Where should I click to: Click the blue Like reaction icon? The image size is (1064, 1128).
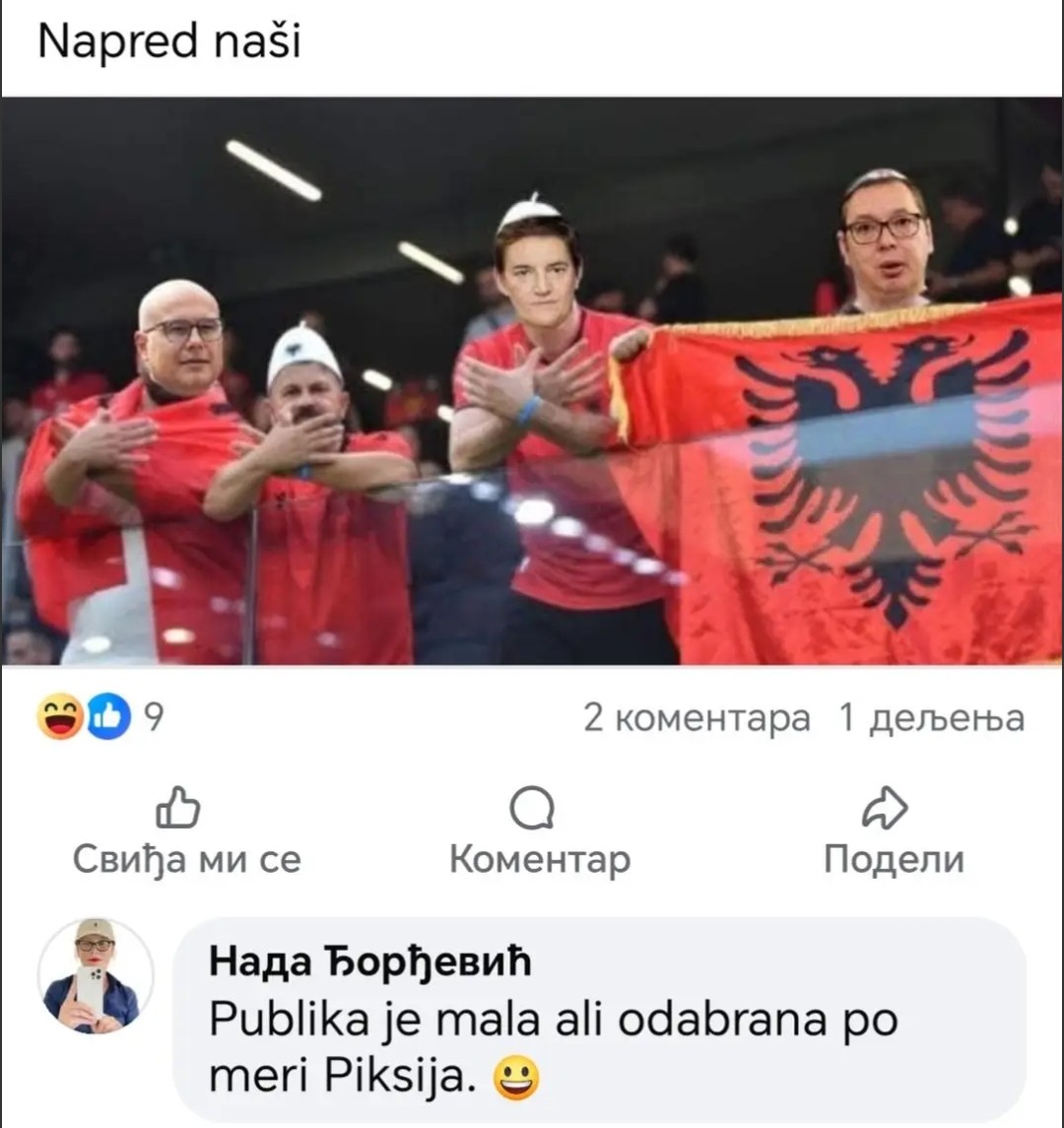pos(109,716)
